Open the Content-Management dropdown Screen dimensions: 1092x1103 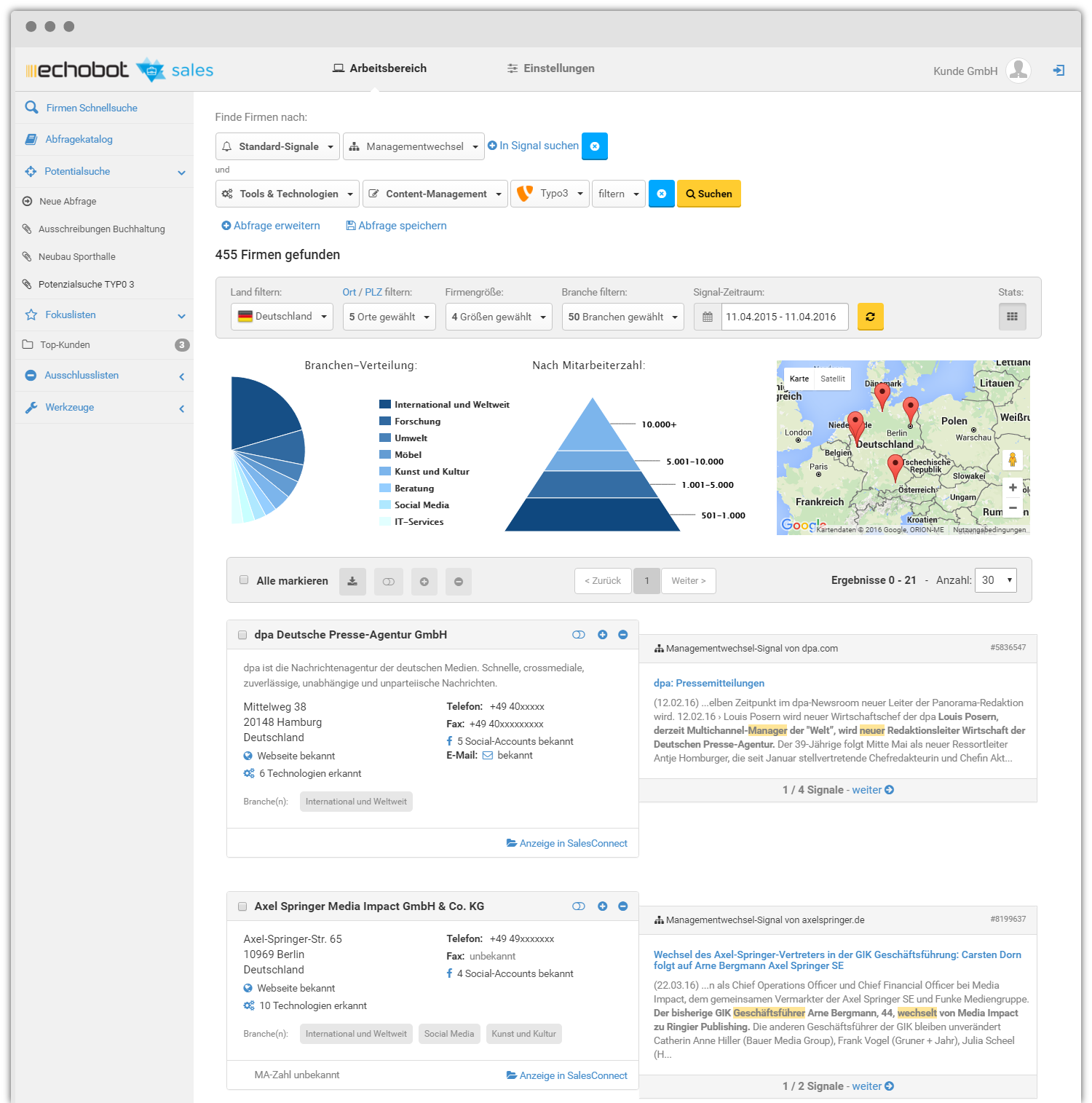[x=435, y=194]
